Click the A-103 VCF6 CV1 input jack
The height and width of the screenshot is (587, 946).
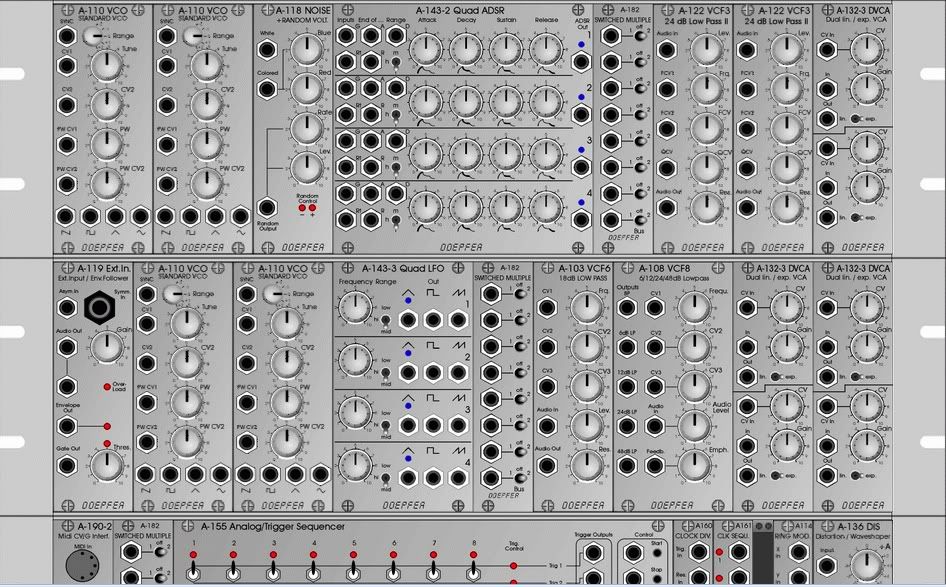[x=547, y=308]
